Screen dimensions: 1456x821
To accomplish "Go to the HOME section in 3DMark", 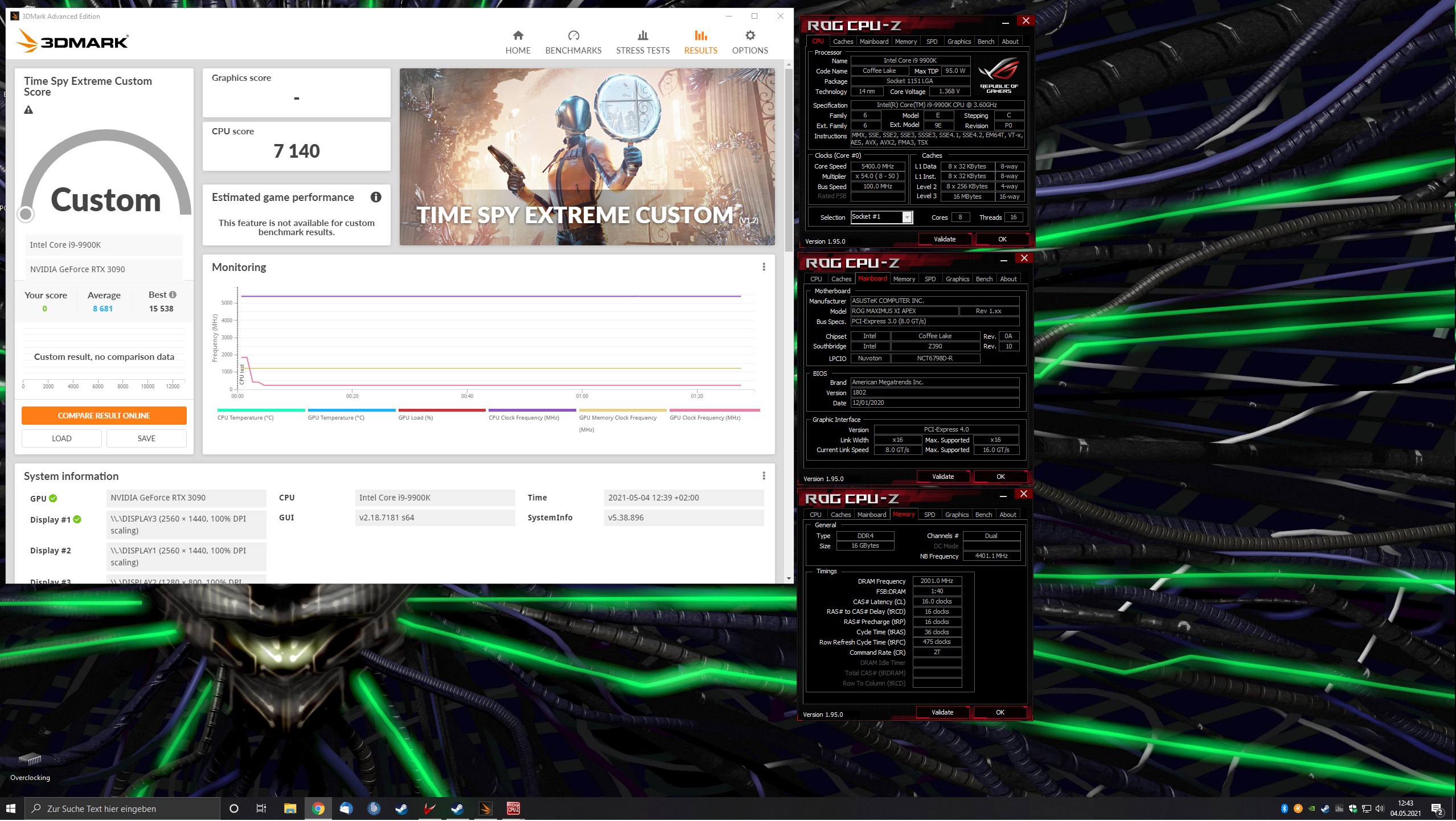I will [x=518, y=42].
